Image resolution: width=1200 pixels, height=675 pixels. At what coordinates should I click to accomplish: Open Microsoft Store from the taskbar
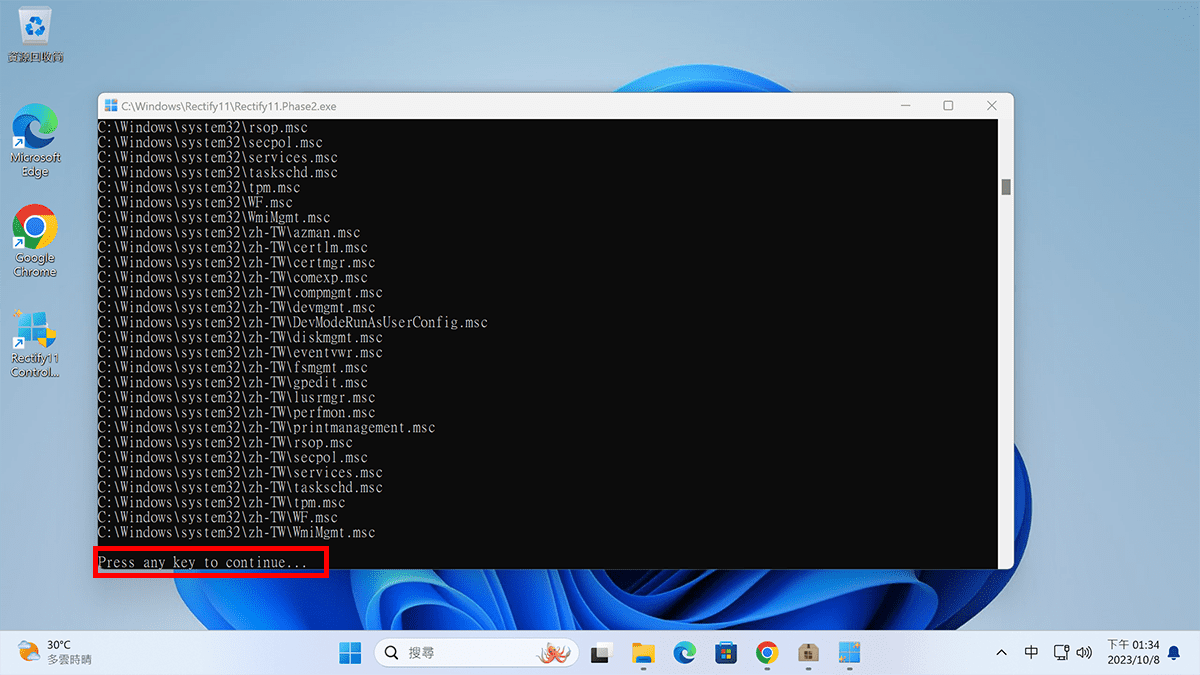(726, 653)
